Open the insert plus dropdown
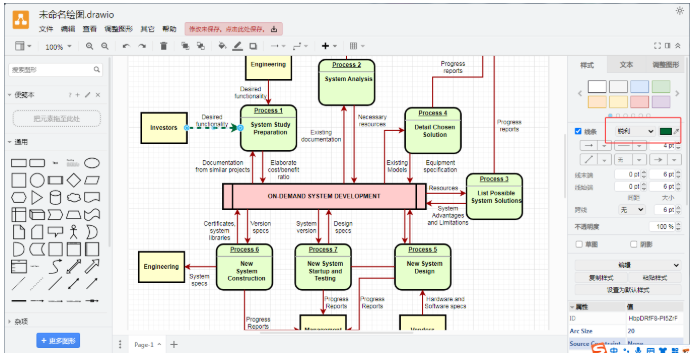The image size is (691, 361). pos(329,46)
